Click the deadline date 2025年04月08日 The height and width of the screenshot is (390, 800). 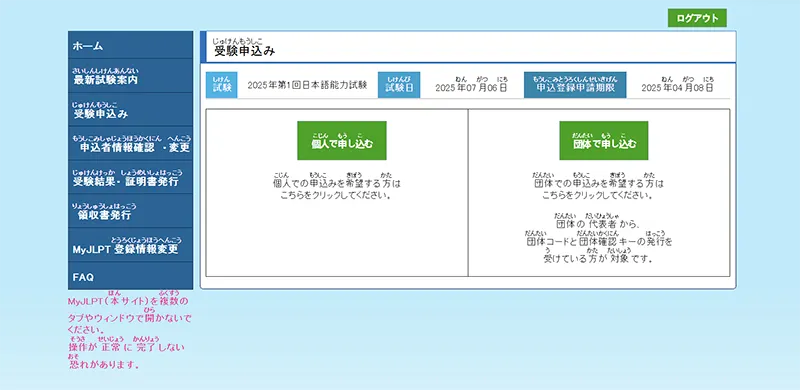pyautogui.click(x=678, y=85)
